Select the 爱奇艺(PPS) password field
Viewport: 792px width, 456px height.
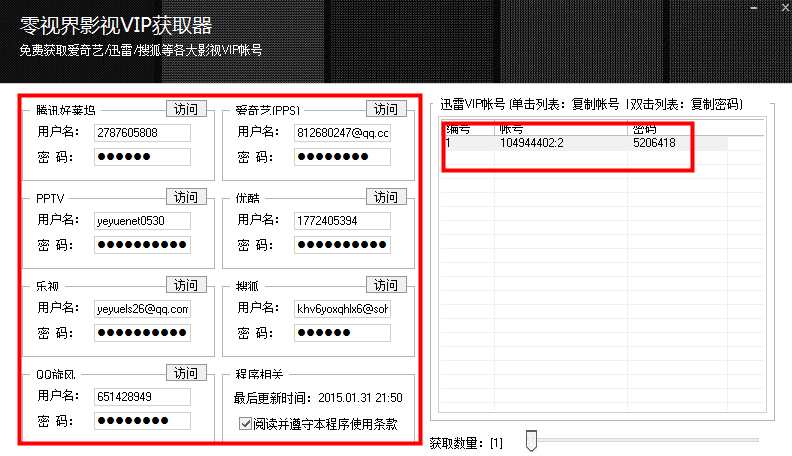[x=342, y=157]
